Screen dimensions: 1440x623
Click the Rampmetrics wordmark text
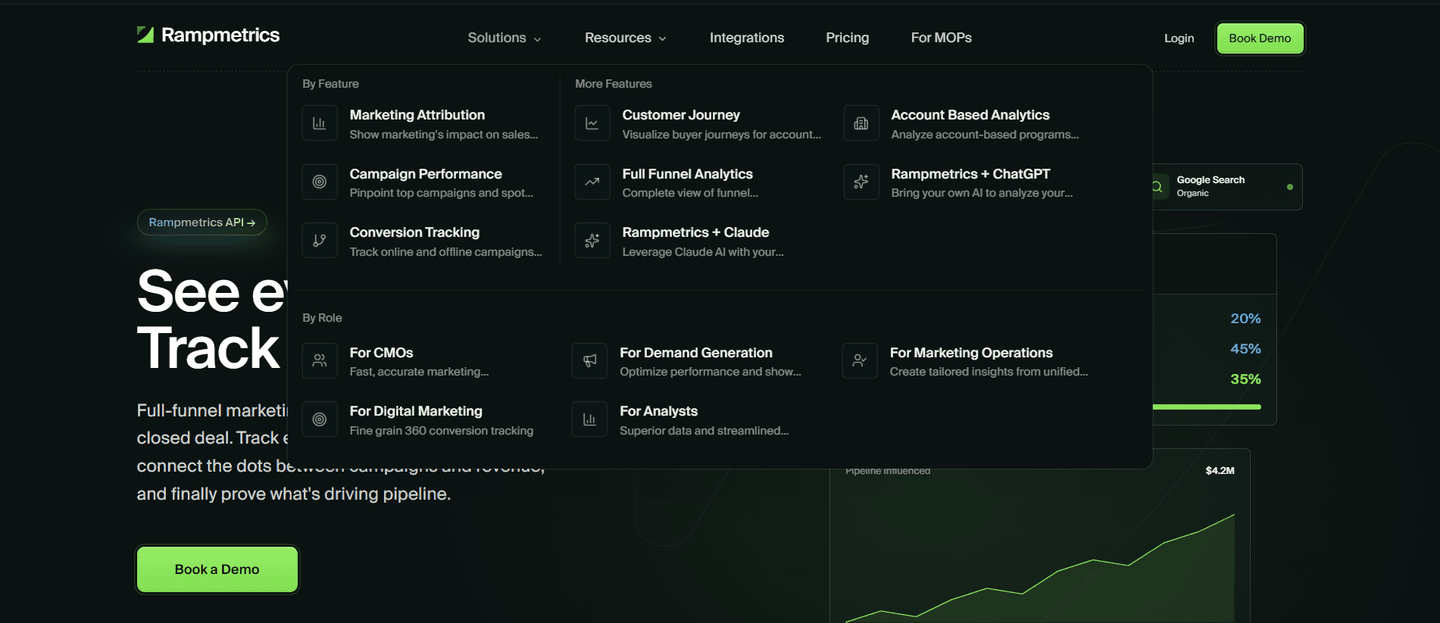pyautogui.click(x=220, y=35)
